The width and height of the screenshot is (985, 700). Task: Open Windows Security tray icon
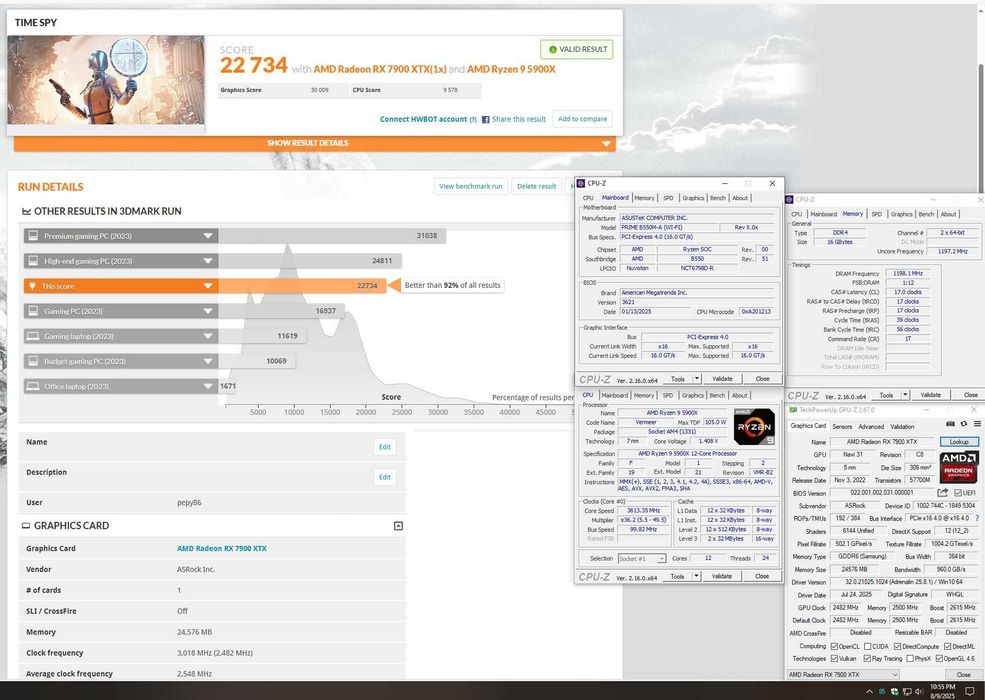point(895,691)
